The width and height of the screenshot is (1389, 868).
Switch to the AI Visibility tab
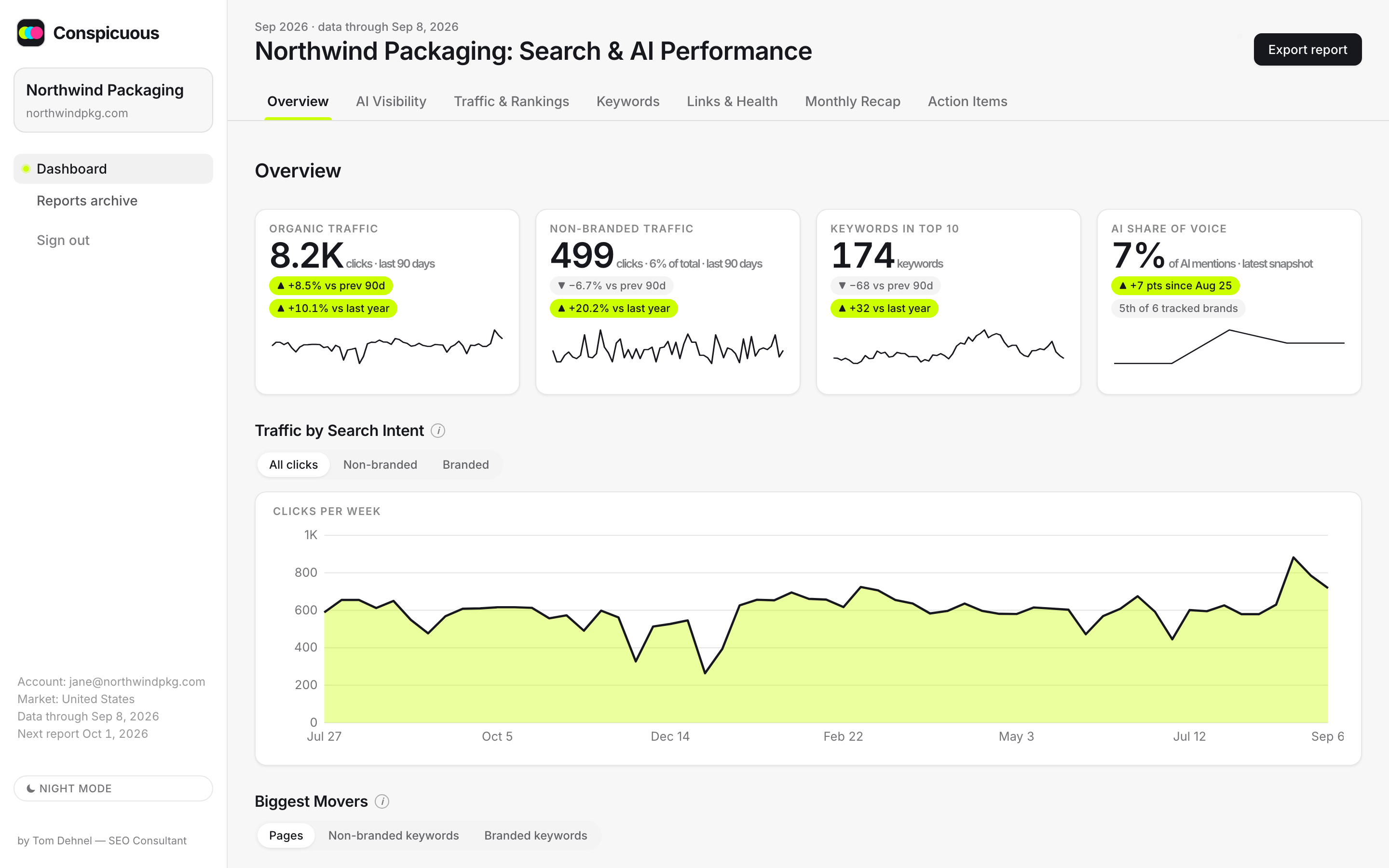[391, 102]
